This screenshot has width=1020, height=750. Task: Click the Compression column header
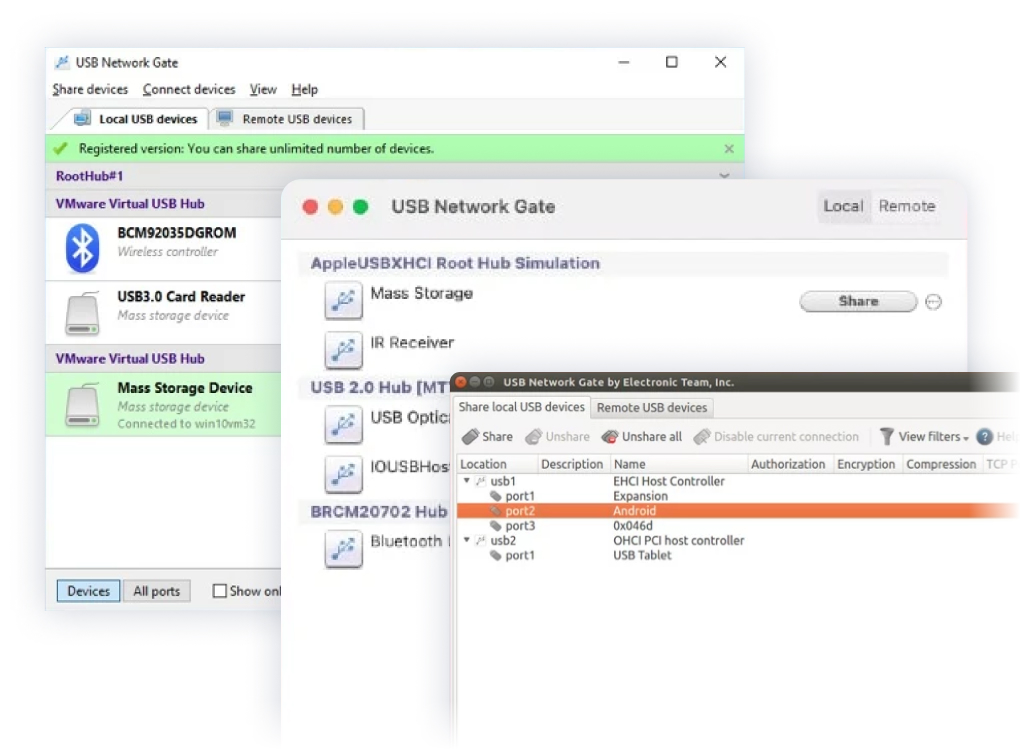(x=941, y=464)
